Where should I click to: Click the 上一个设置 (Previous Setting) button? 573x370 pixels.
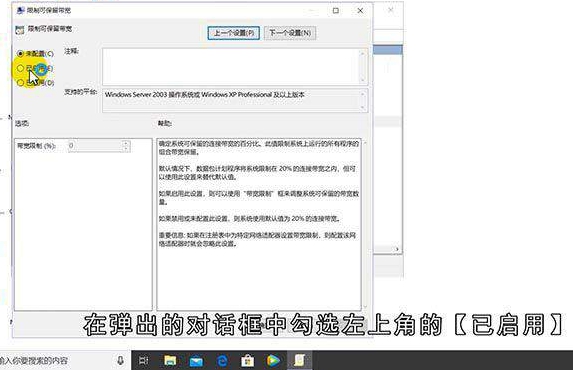(234, 33)
